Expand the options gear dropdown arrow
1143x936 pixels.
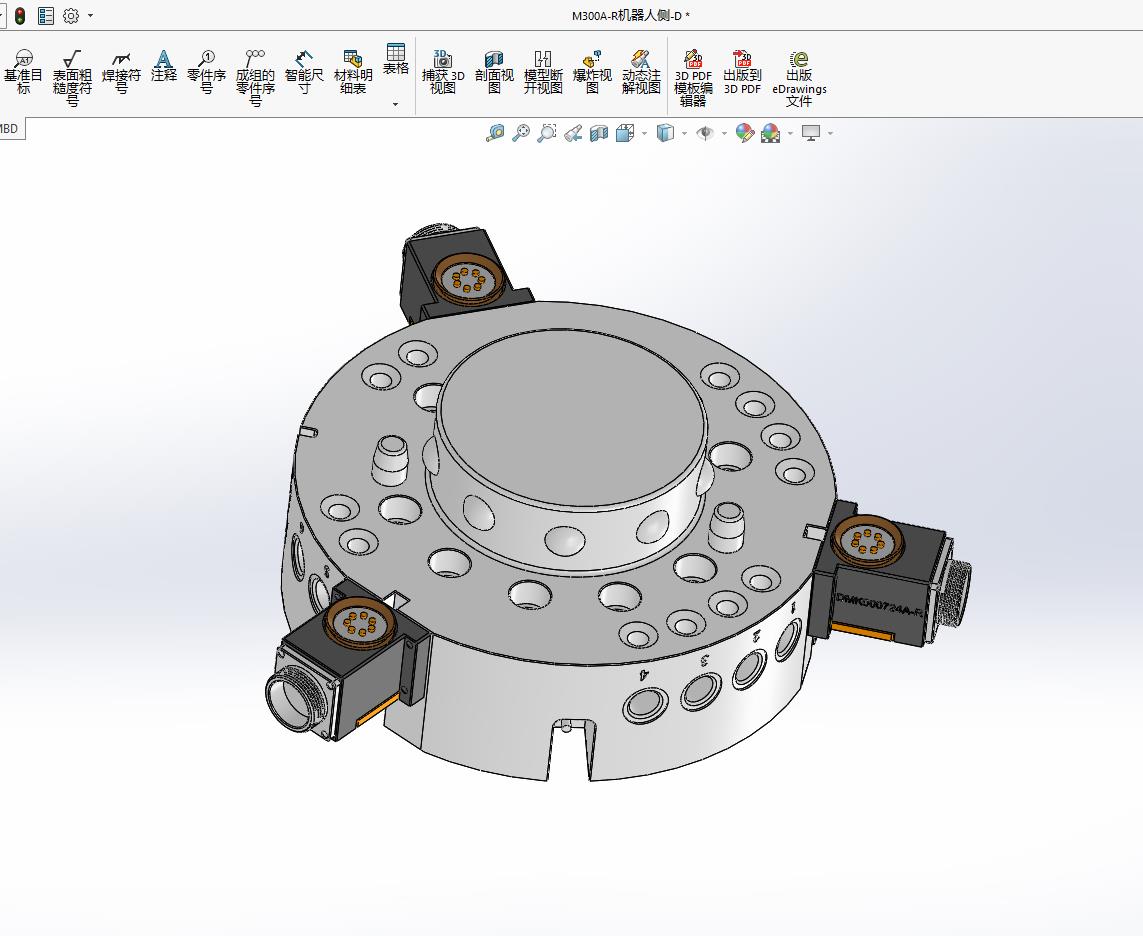pos(90,15)
